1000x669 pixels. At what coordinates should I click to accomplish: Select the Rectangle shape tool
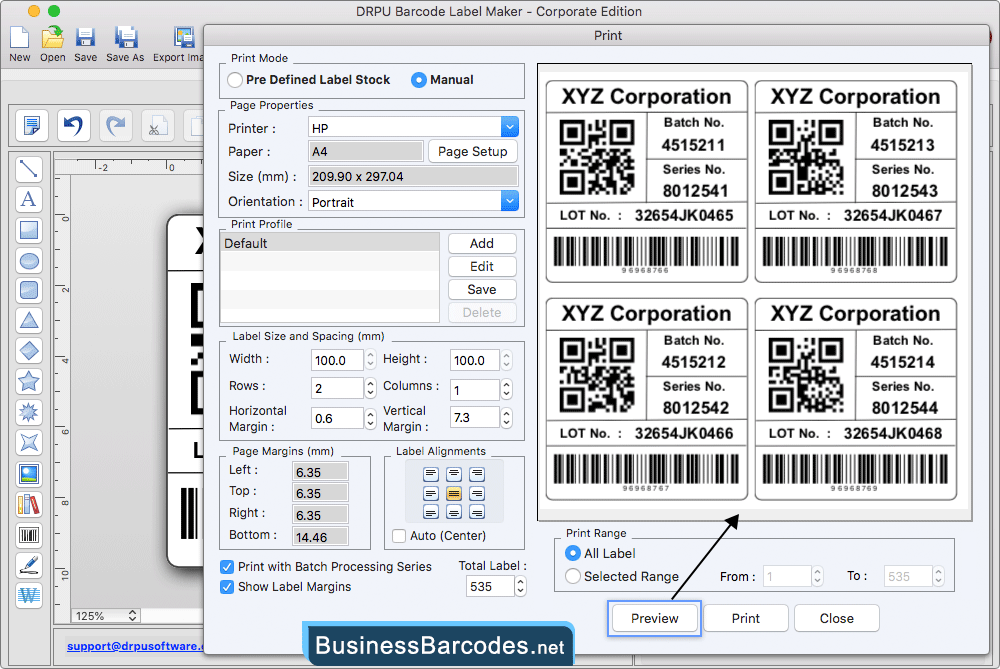tap(29, 230)
